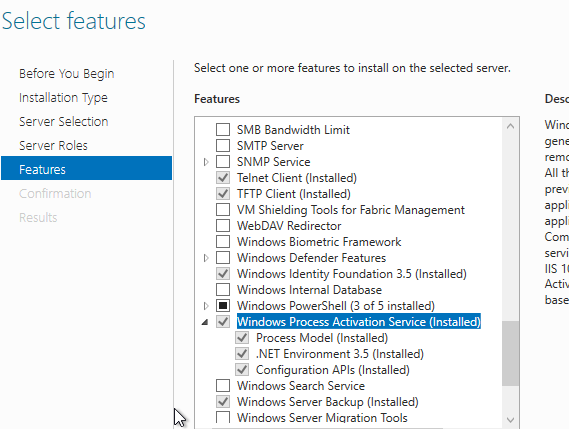Screen dimensions: 569x429
Task: Check VM Shielding Tools for Fabric Management
Action: 223,209
